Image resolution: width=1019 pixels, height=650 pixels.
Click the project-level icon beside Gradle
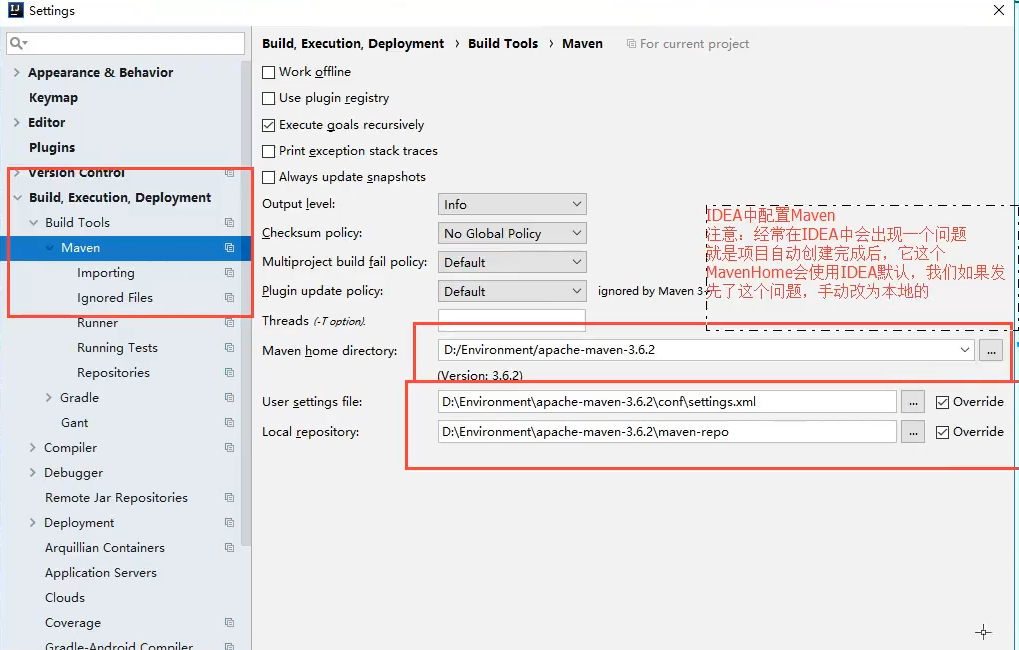(x=229, y=397)
